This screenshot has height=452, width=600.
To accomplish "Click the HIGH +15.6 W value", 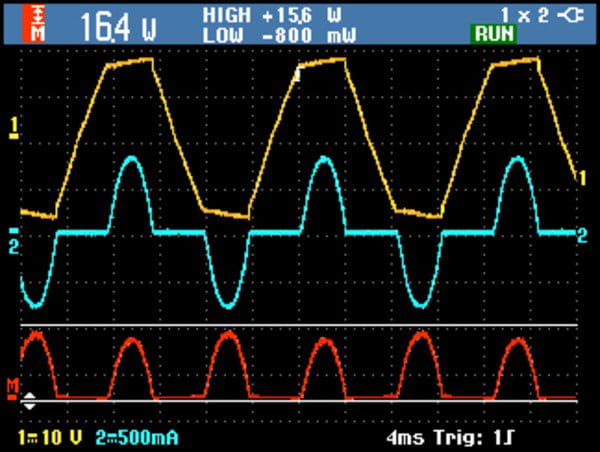I will (x=272, y=16).
